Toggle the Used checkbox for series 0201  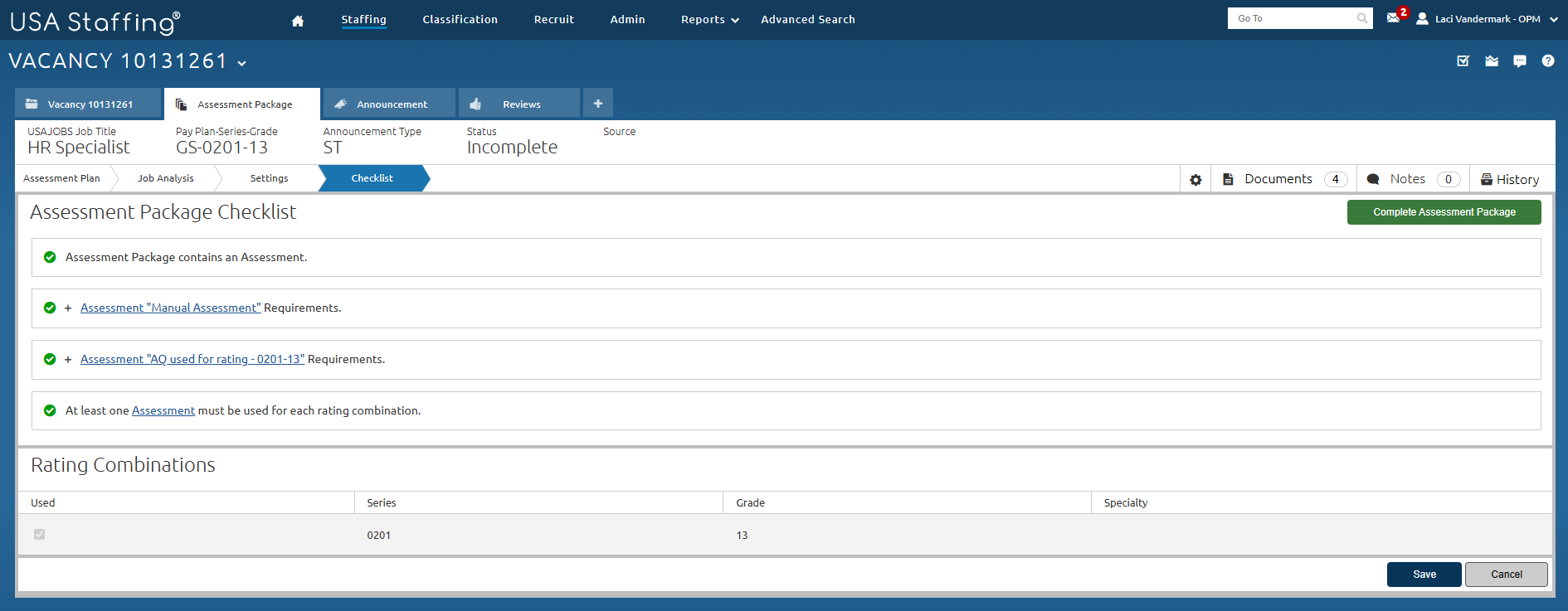point(39,535)
